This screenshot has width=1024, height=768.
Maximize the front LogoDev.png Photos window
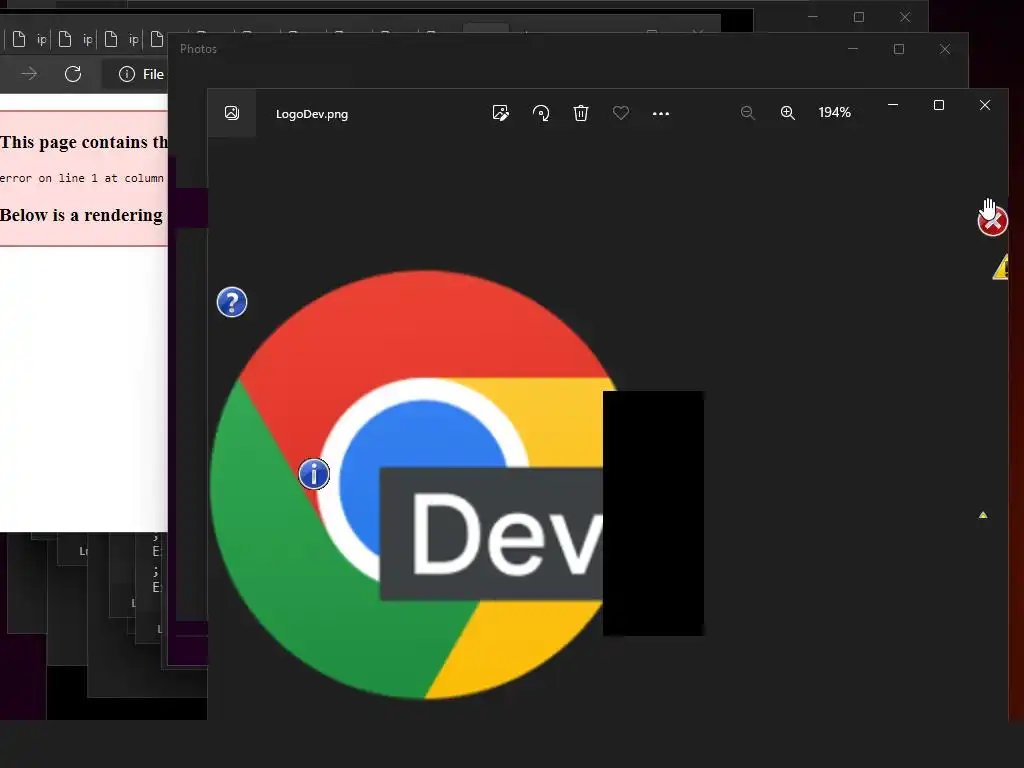click(938, 105)
